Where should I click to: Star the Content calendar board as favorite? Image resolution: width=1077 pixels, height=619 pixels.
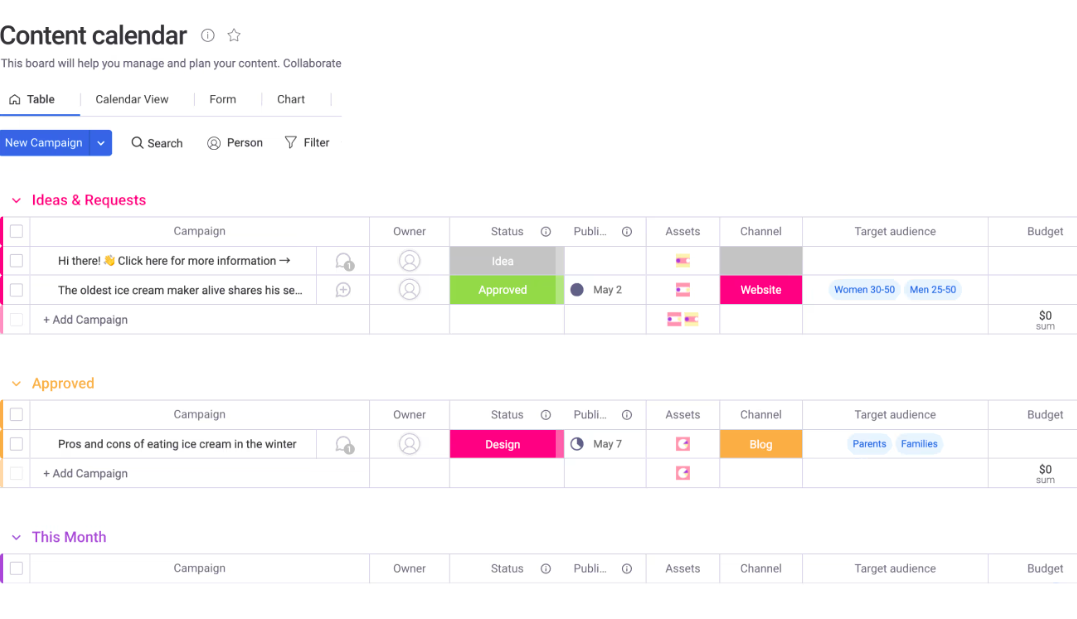[x=234, y=36]
